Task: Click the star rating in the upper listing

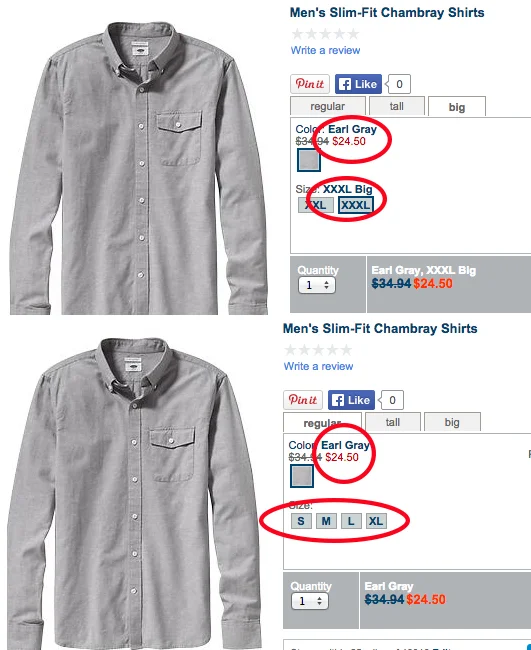Action: click(325, 34)
